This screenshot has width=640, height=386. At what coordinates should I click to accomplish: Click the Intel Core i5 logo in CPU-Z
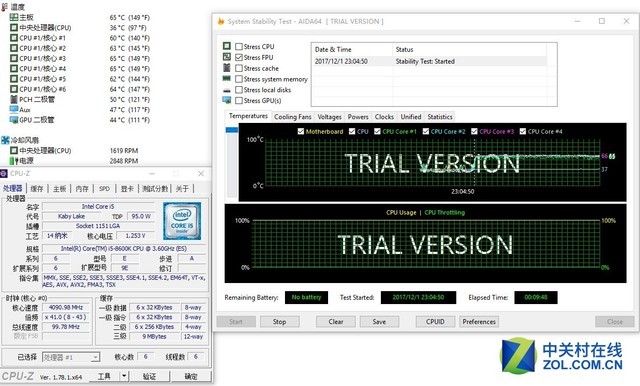pyautogui.click(x=182, y=220)
